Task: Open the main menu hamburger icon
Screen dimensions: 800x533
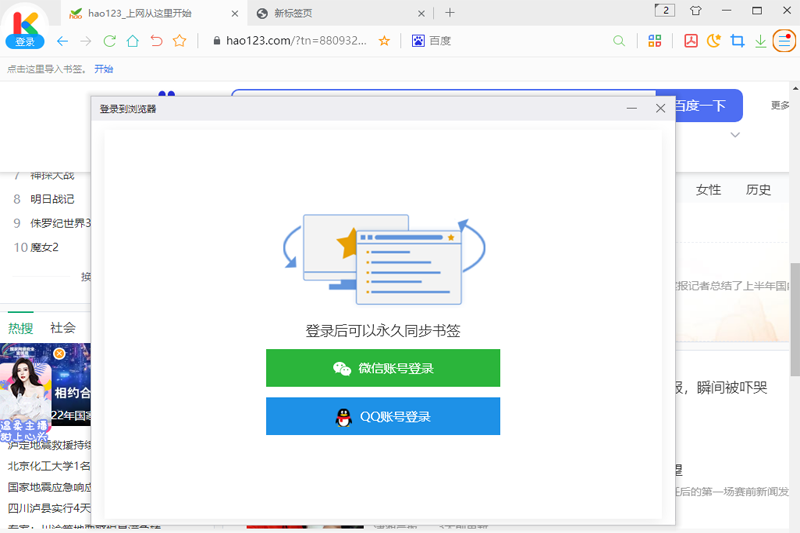Action: pyautogui.click(x=784, y=41)
